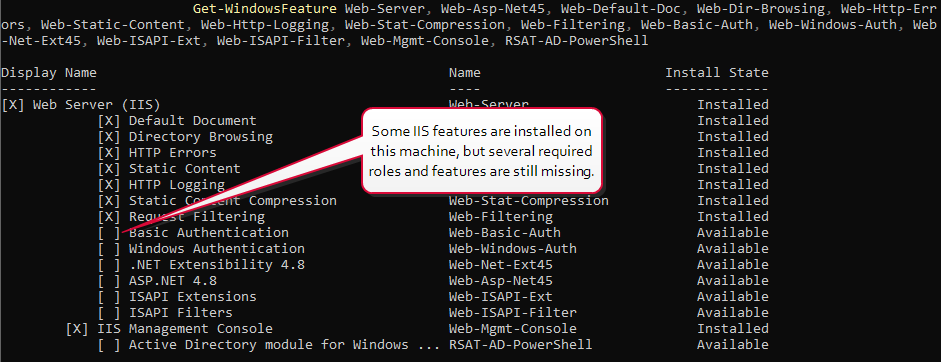Click the annotation callout about missing features
The height and width of the screenshot is (362, 941).
[482, 151]
